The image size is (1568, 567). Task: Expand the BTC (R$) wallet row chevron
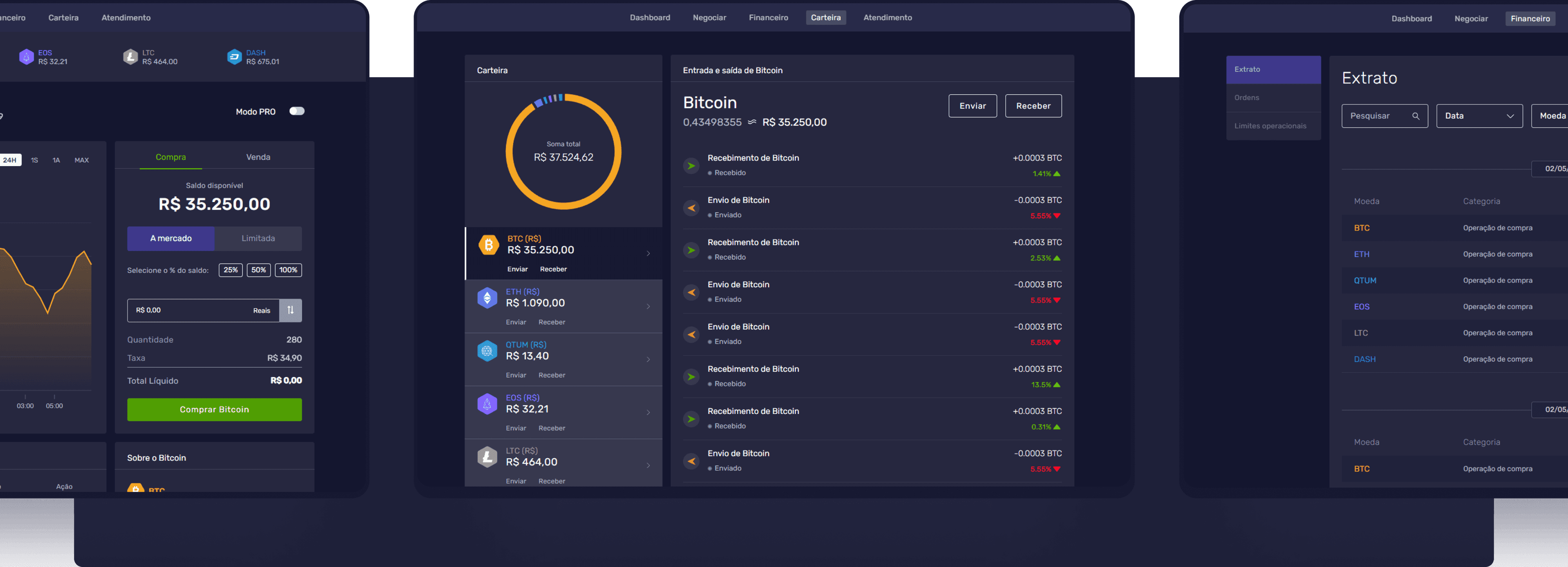click(x=648, y=253)
